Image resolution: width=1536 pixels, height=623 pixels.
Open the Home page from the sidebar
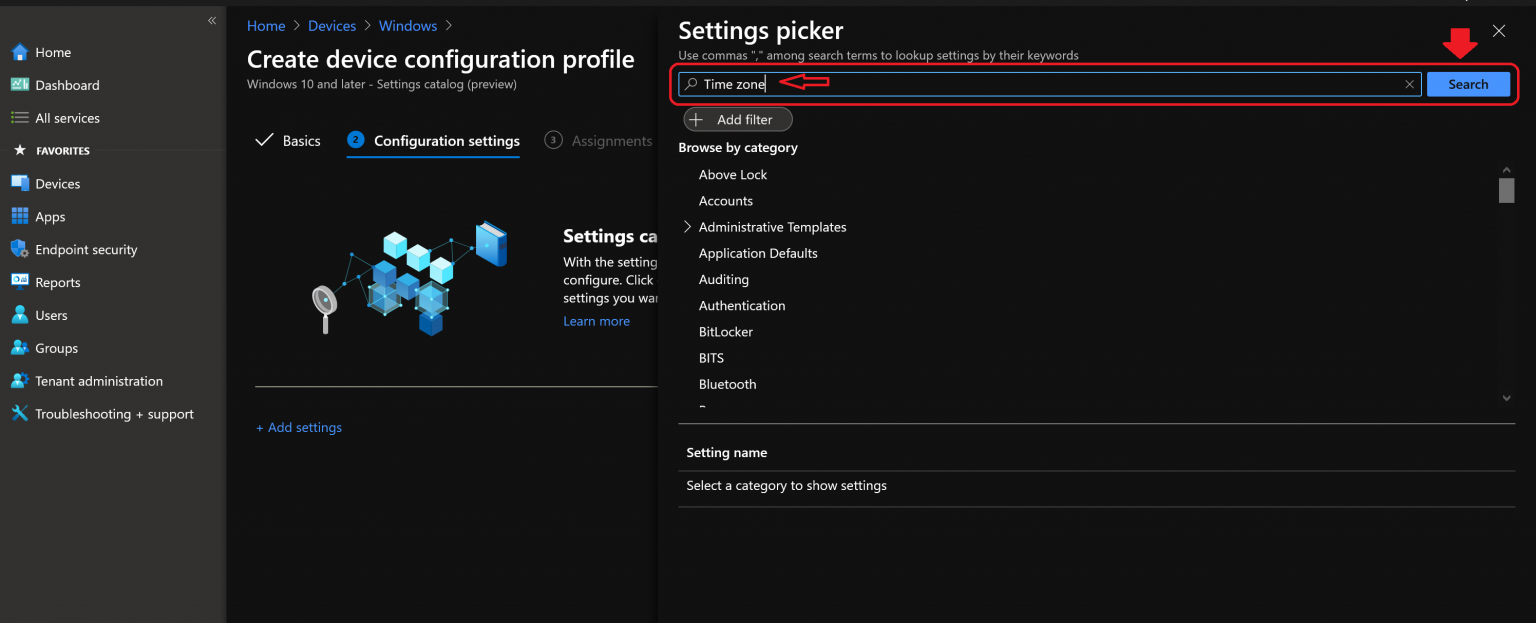click(55, 52)
